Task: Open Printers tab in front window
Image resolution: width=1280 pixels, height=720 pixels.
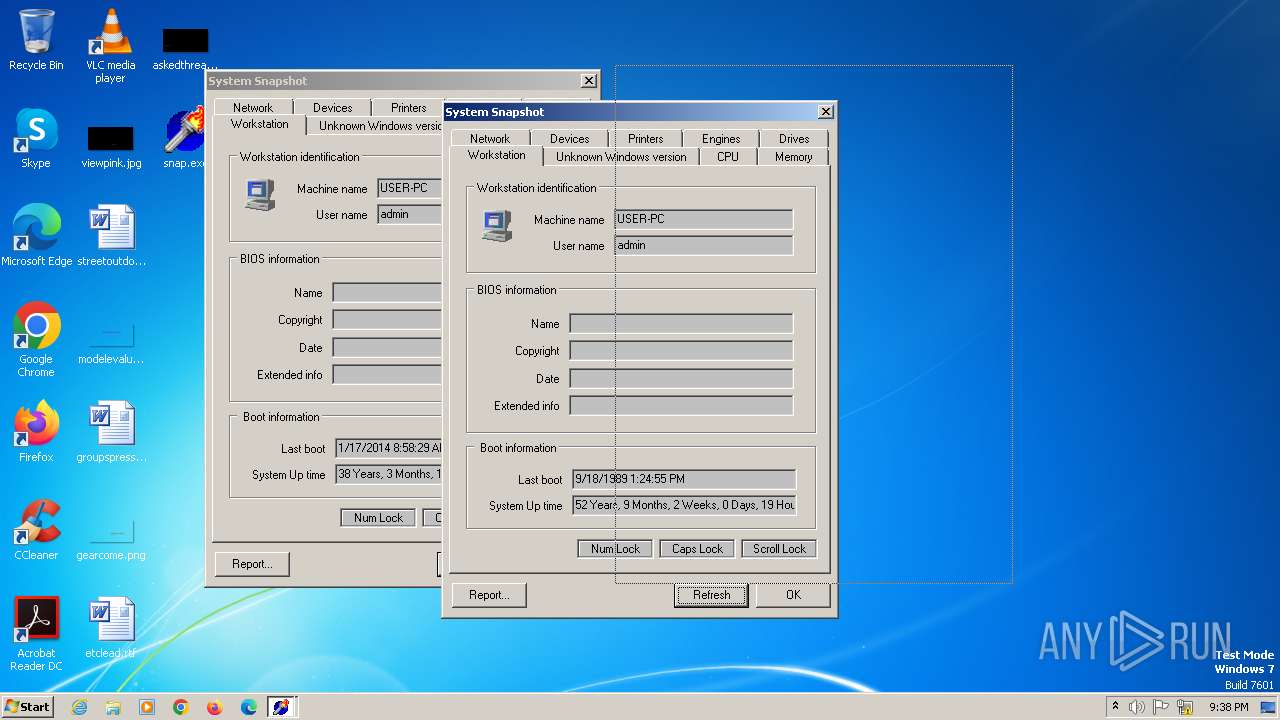Action: pyautogui.click(x=646, y=139)
